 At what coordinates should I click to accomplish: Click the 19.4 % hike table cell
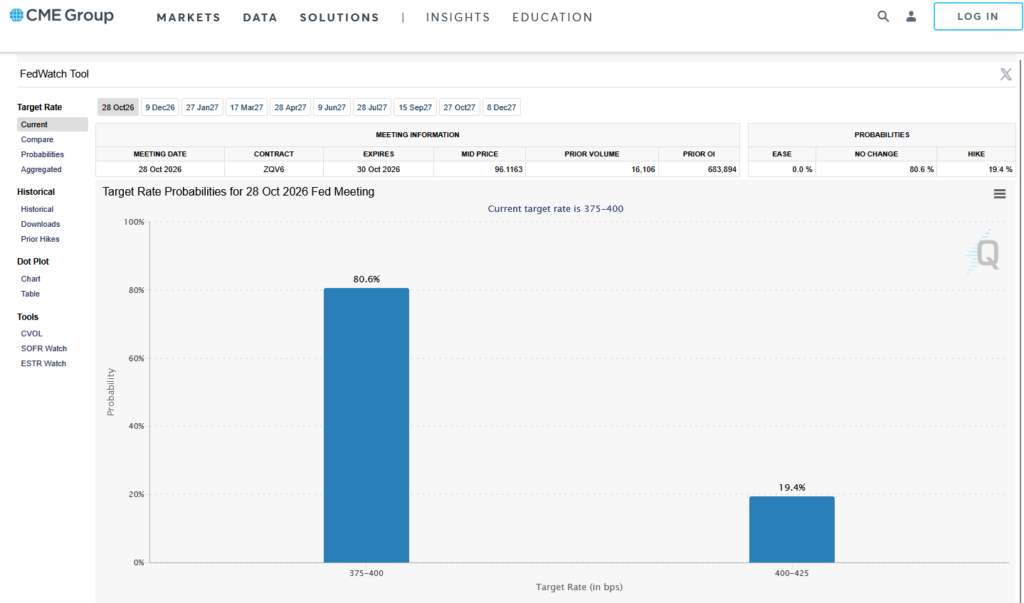pyautogui.click(x=976, y=169)
